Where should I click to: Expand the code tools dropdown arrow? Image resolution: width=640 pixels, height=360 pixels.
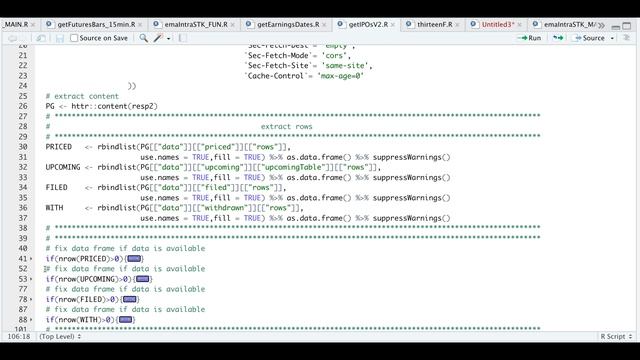(169, 38)
